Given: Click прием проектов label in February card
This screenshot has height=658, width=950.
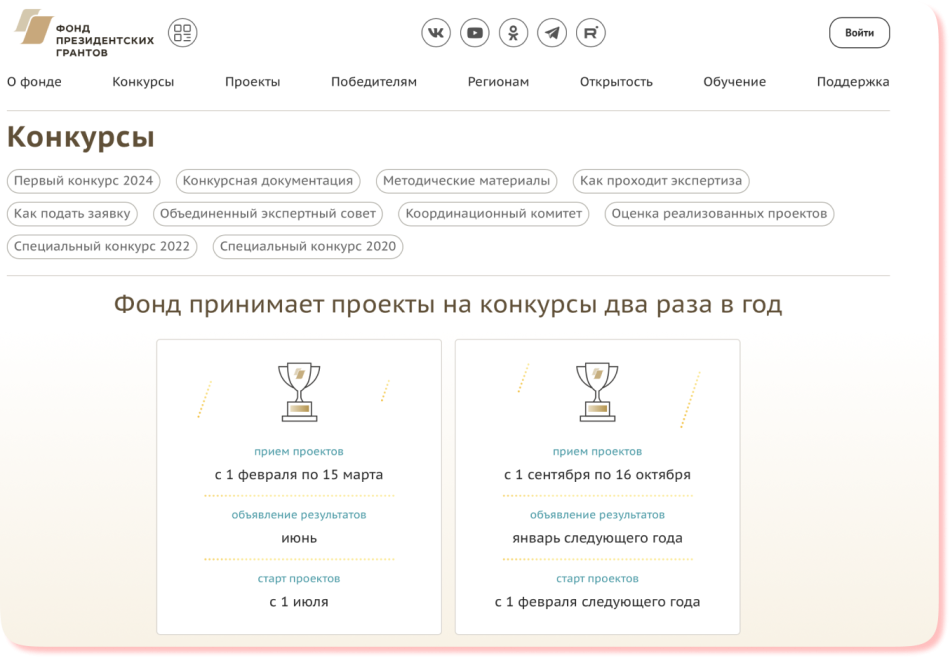Looking at the screenshot, I should (x=299, y=451).
